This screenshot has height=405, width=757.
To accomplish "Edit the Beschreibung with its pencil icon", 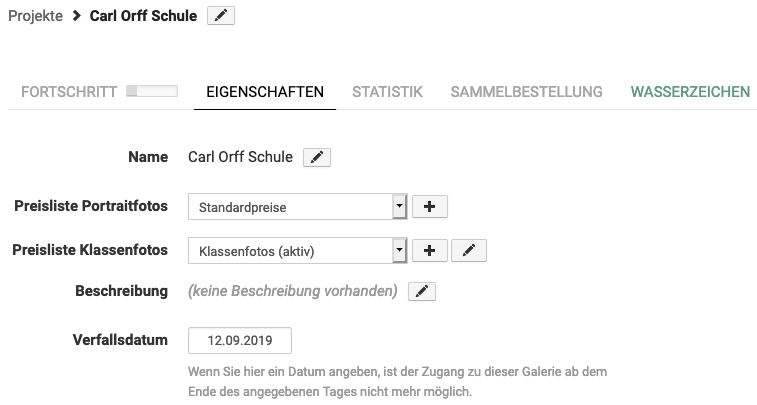I will (x=422, y=291).
